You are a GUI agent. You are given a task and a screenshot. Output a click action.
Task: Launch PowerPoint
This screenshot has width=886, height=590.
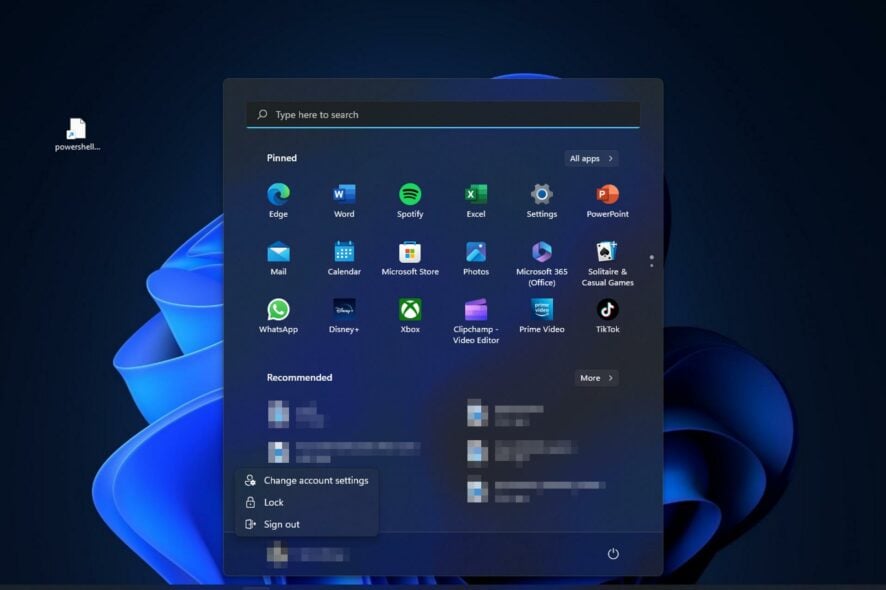pyautogui.click(x=607, y=201)
